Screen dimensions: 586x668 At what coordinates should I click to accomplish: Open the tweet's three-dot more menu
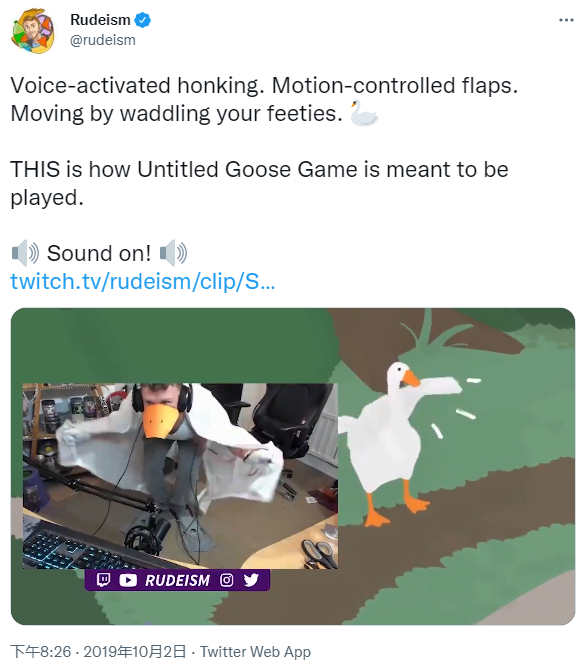[566, 20]
